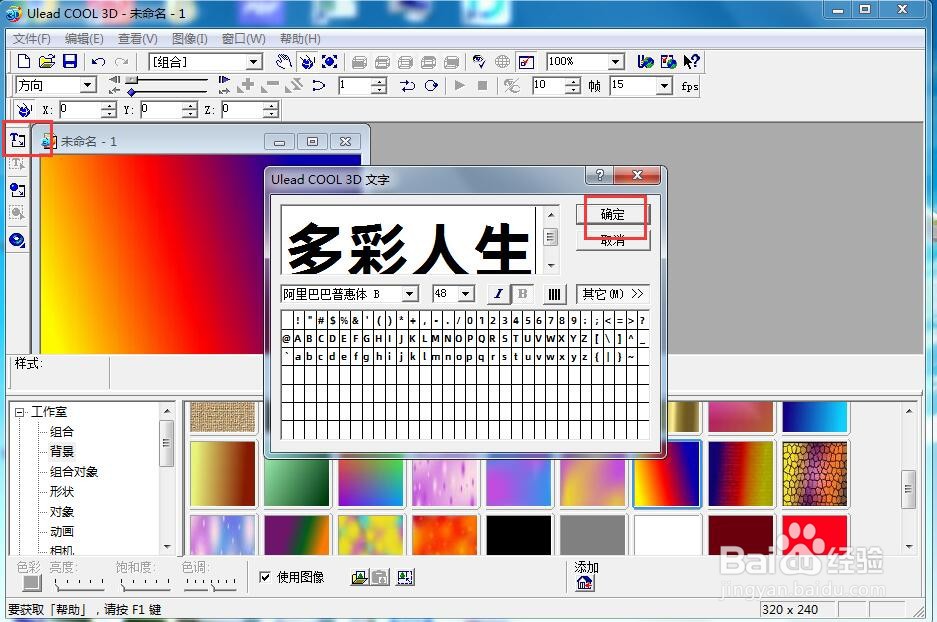This screenshot has width=937, height=622.
Task: Open the 15 fps frame rate dropdown
Action: [664, 86]
